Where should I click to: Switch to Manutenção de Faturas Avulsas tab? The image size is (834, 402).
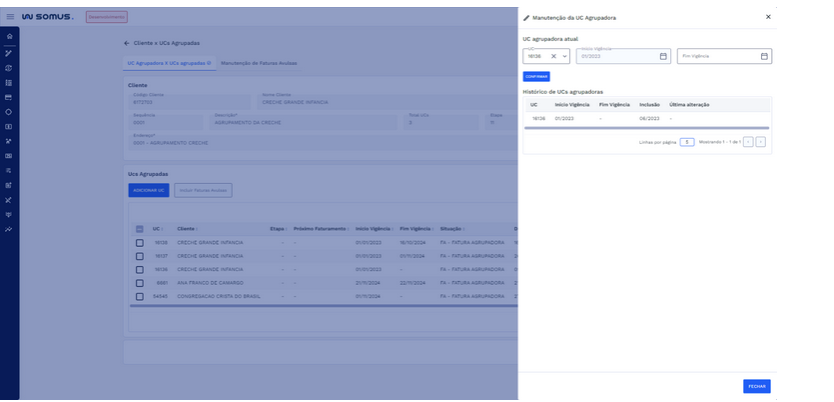click(x=259, y=63)
